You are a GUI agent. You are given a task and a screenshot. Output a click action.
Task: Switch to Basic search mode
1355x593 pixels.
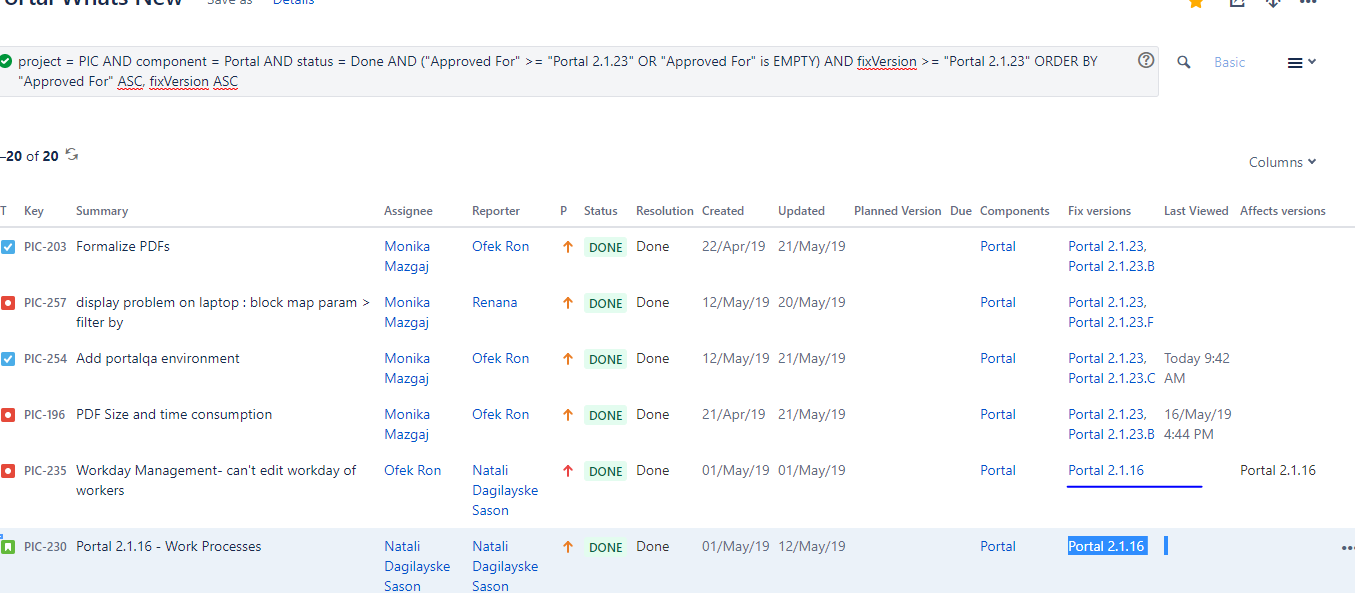(1230, 62)
